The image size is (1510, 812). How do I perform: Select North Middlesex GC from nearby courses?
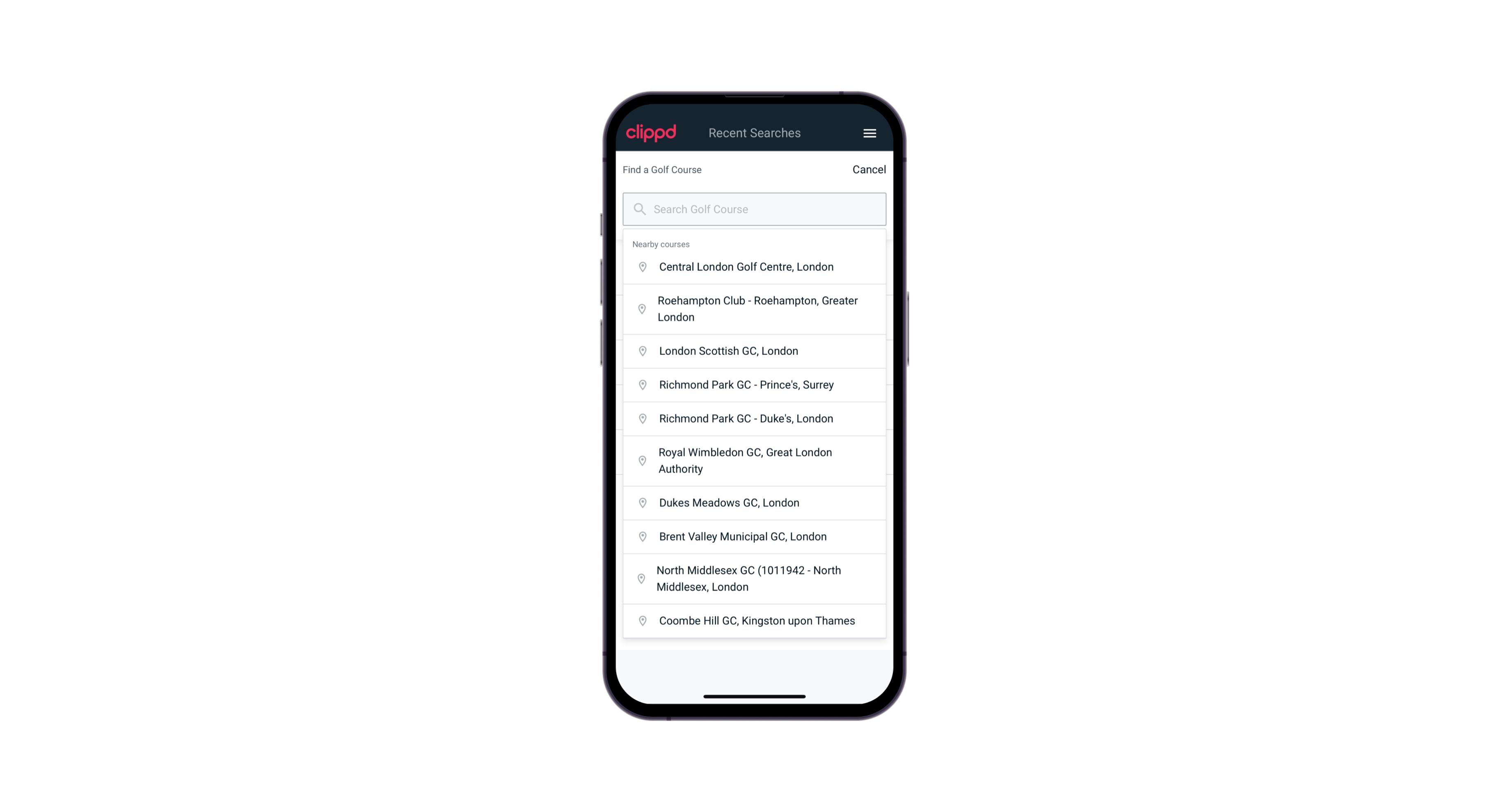(754, 578)
